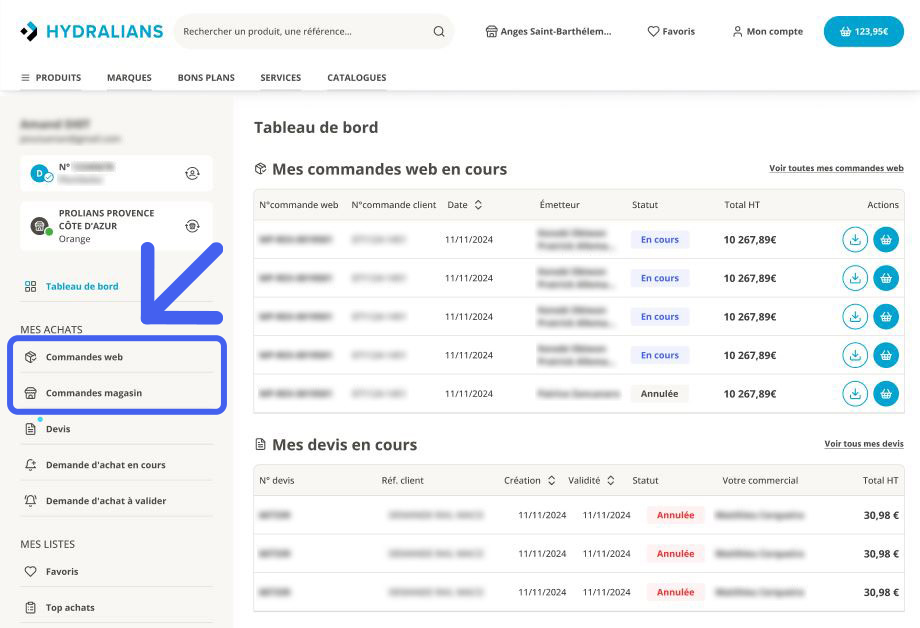This screenshot has width=920, height=628.
Task: Click the Statut header in orders table
Action: click(x=645, y=205)
